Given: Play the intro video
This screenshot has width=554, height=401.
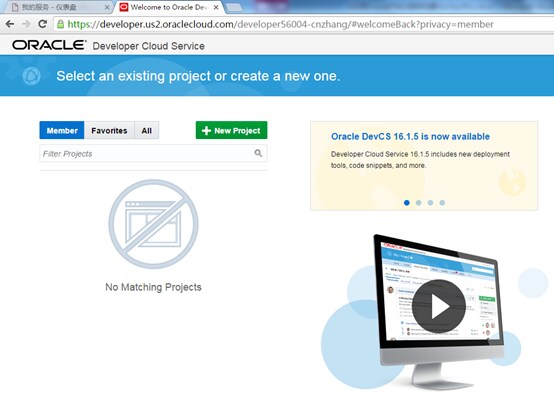Looking at the screenshot, I should tap(438, 306).
